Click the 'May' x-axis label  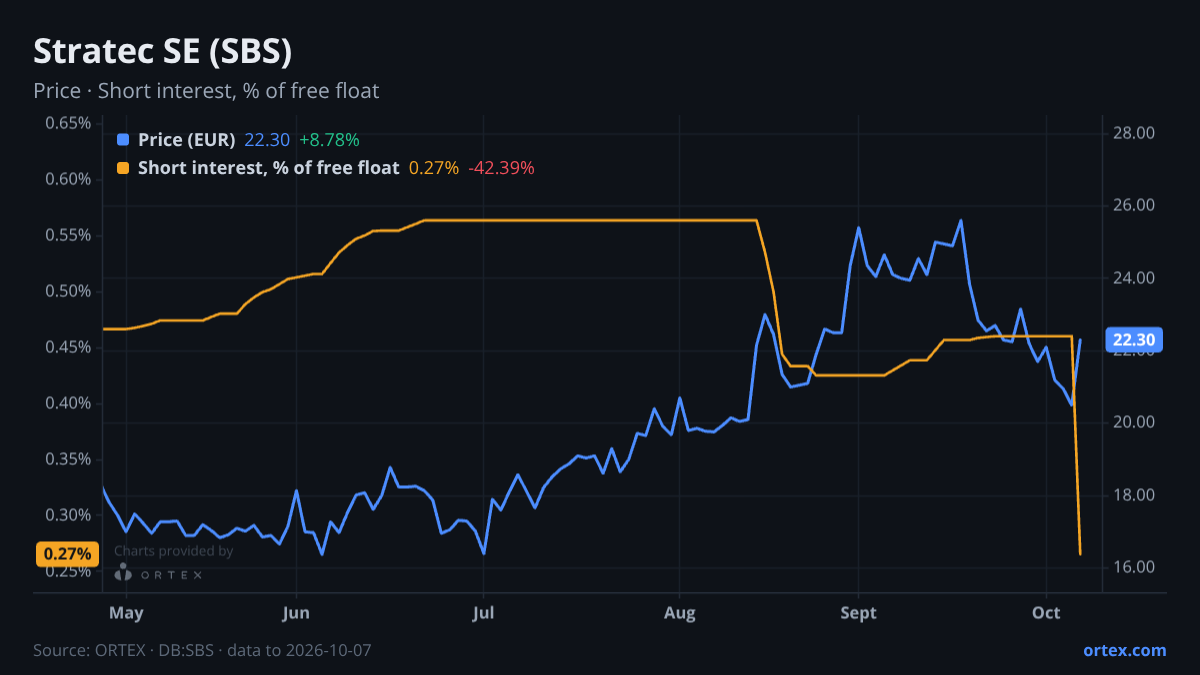pyautogui.click(x=126, y=613)
